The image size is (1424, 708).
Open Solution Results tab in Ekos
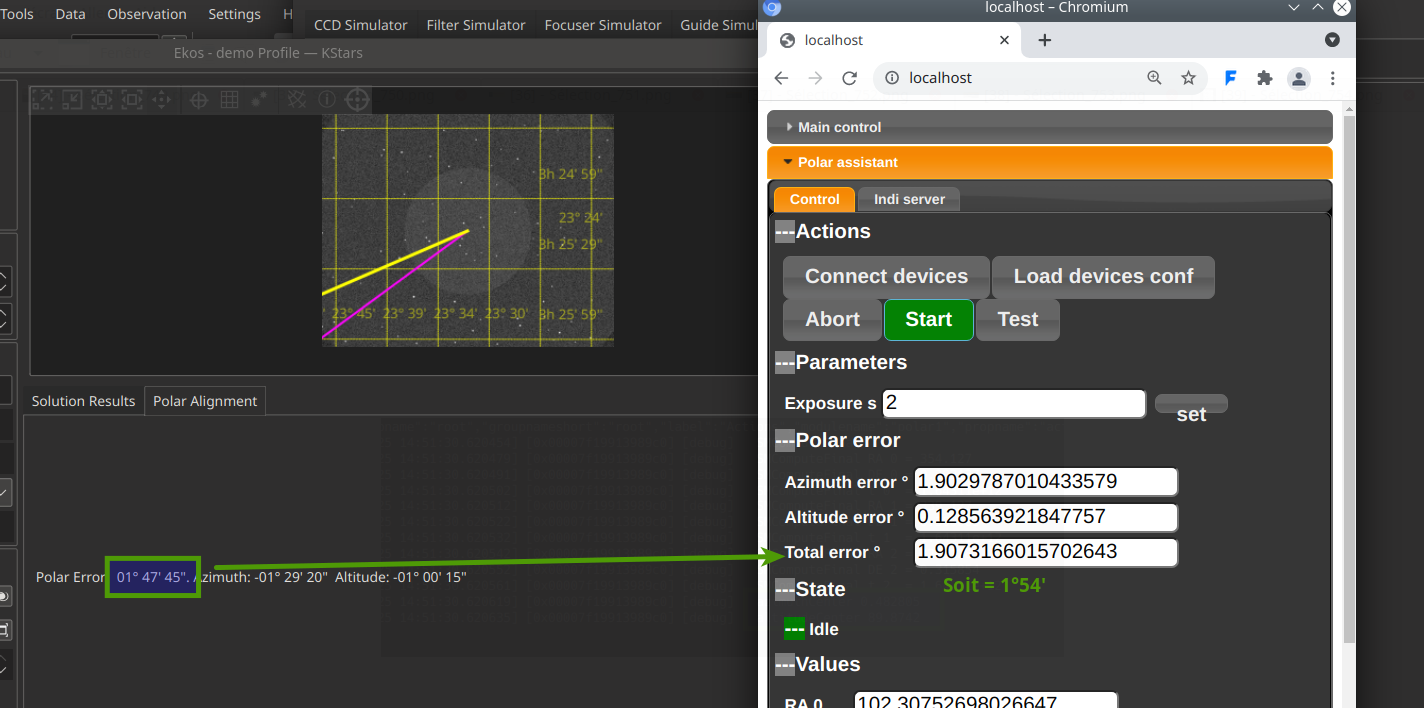(83, 401)
